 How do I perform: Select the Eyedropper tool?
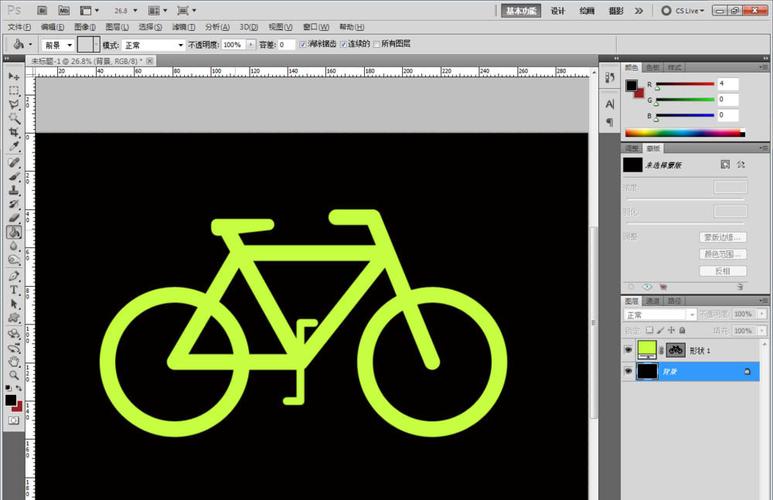point(14,147)
